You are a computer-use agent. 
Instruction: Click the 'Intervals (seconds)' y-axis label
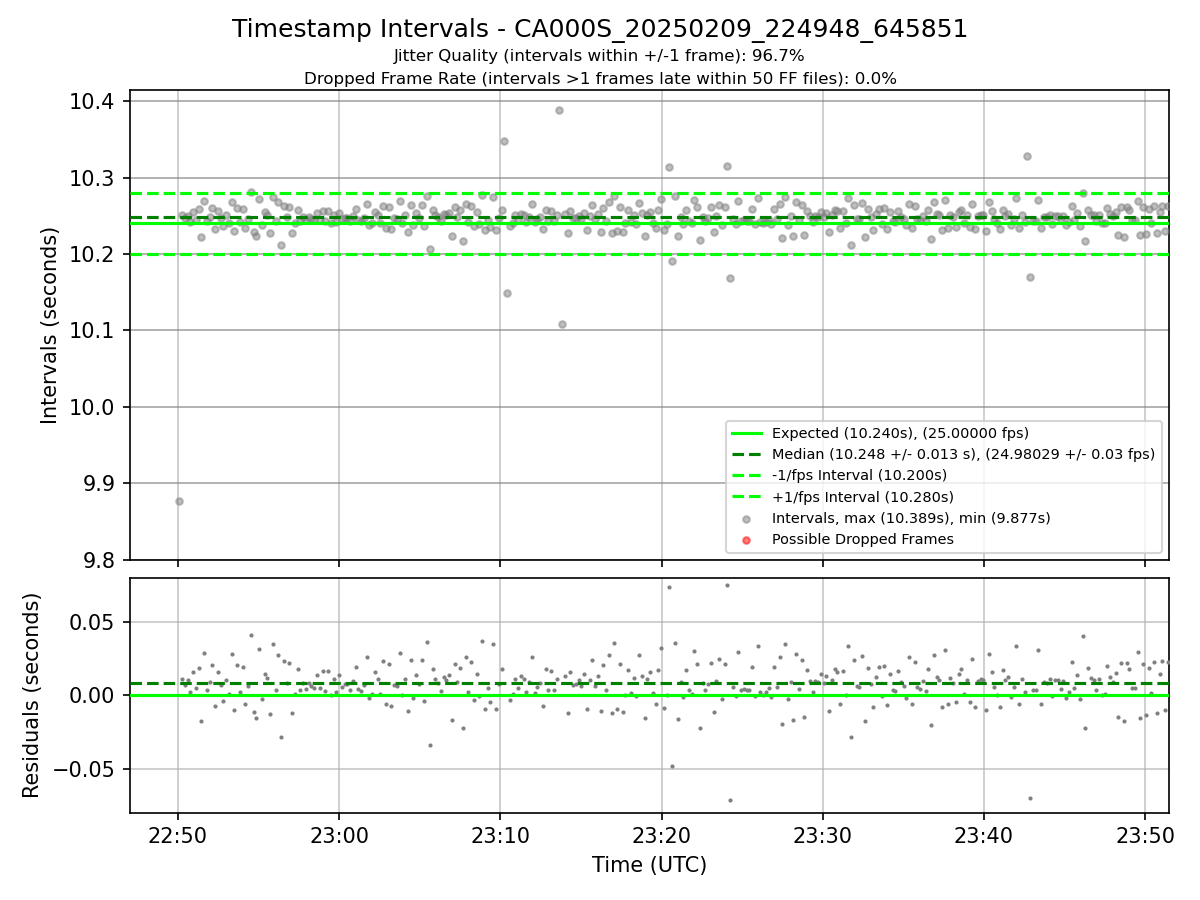coord(50,325)
